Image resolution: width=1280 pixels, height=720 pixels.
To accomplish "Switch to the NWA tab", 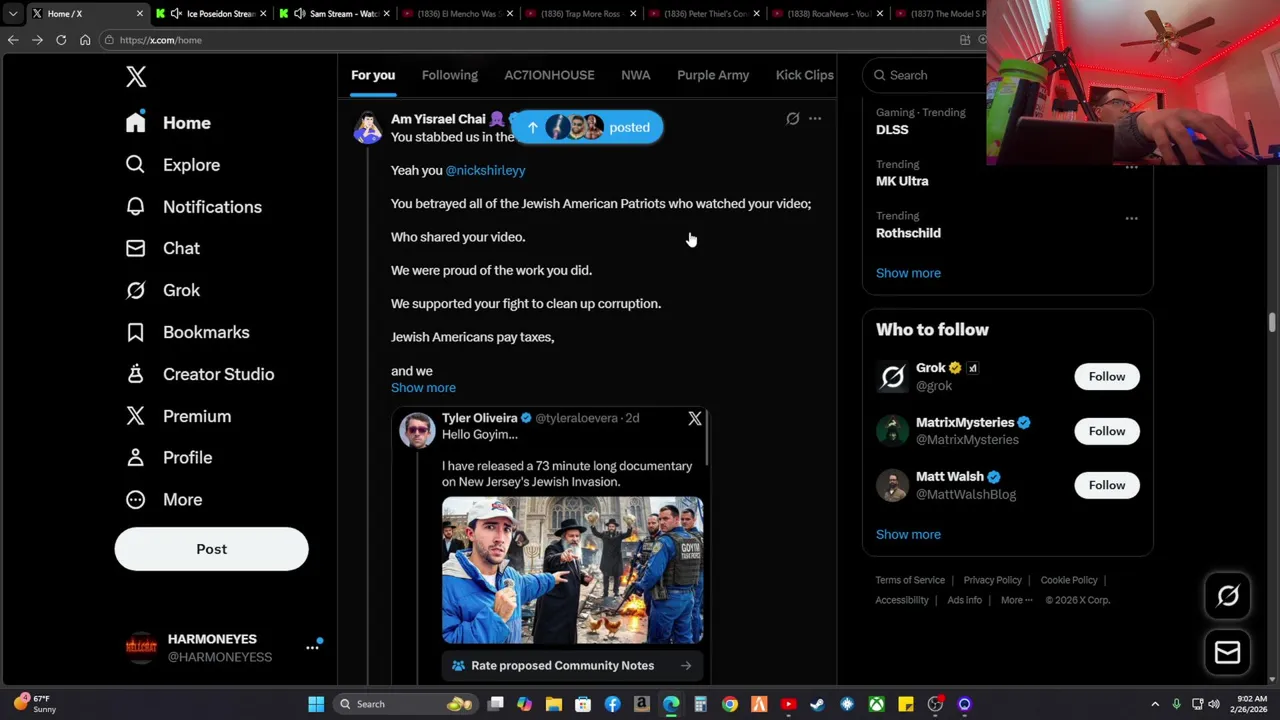I will click(x=636, y=75).
